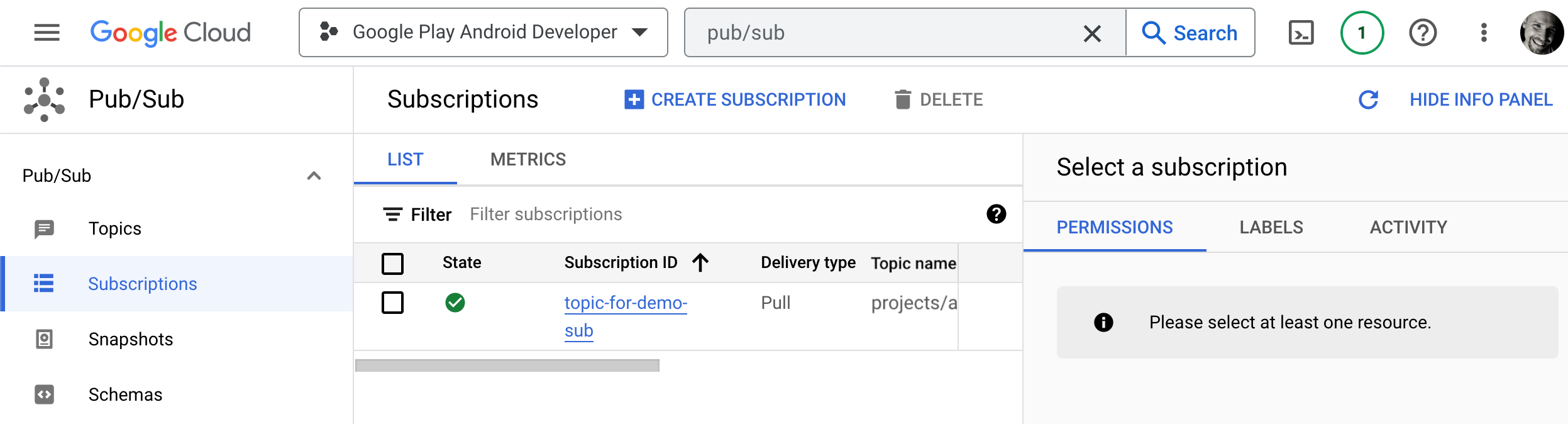This screenshot has height=424, width=1568.
Task: Open Schemas in sidebar
Action: pos(125,394)
